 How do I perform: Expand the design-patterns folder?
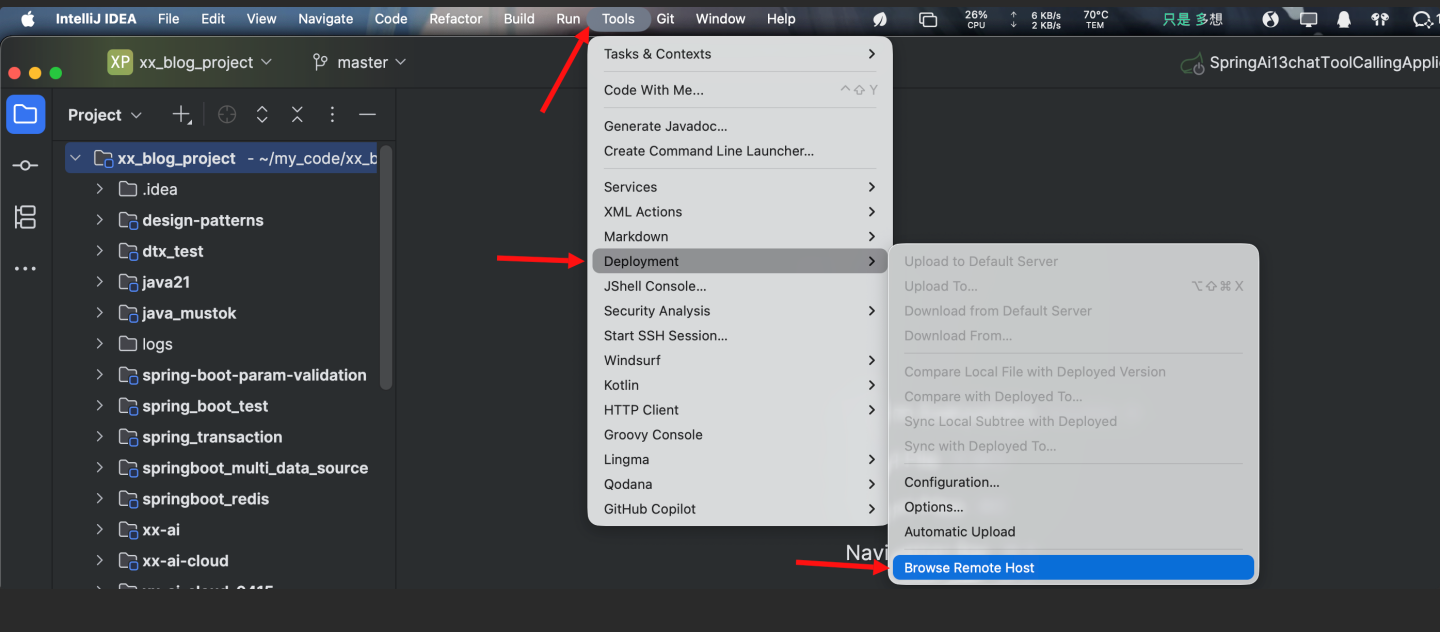tap(100, 220)
